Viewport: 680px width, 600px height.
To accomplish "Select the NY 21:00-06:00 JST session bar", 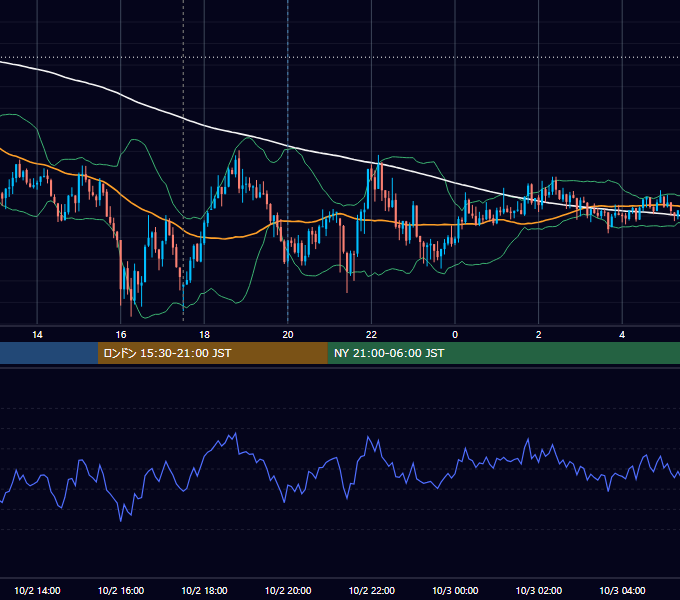I will point(503,353).
